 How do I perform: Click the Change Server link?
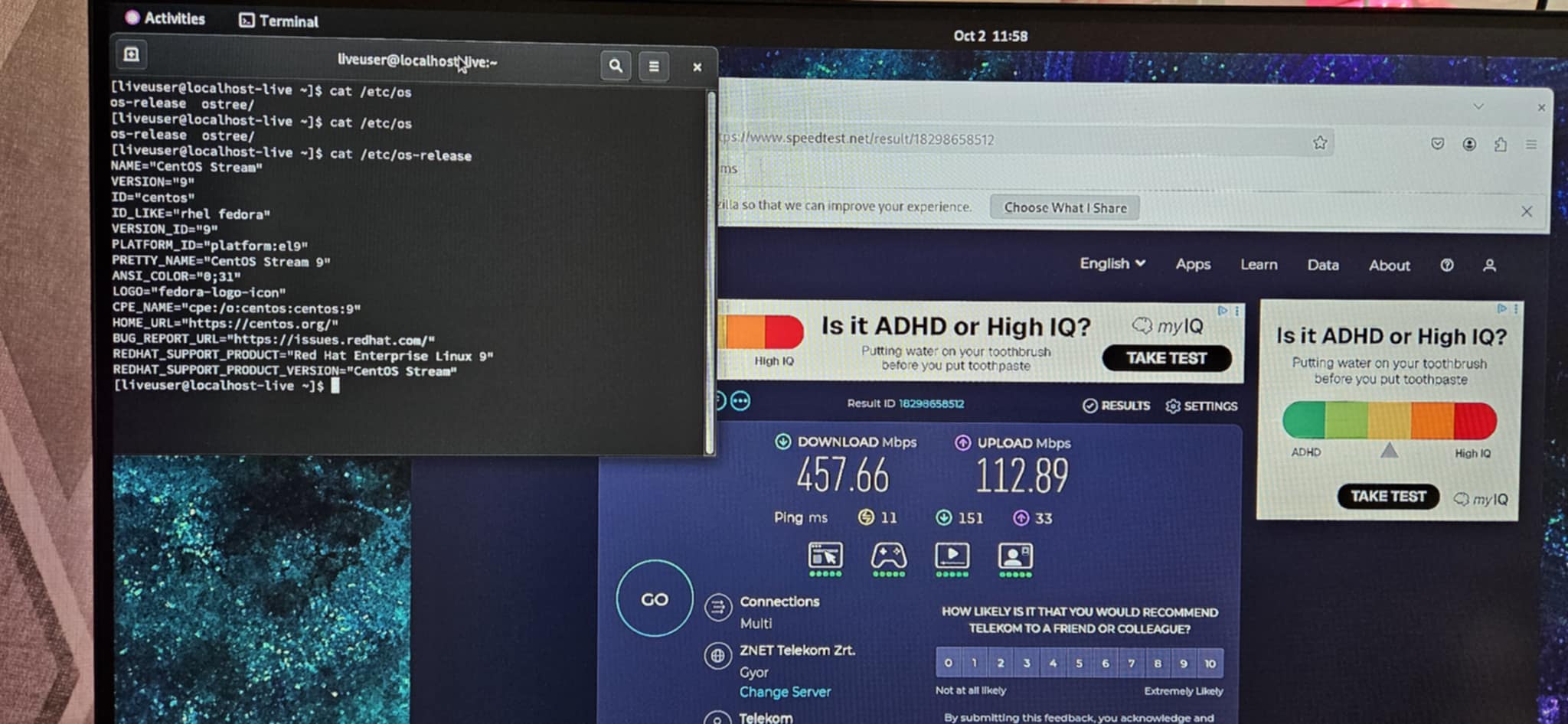[x=785, y=692]
